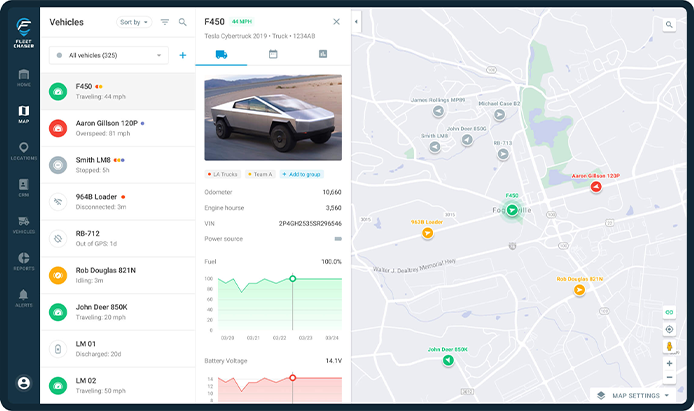Zoom in on the map
This screenshot has height=411, width=694.
tap(669, 363)
